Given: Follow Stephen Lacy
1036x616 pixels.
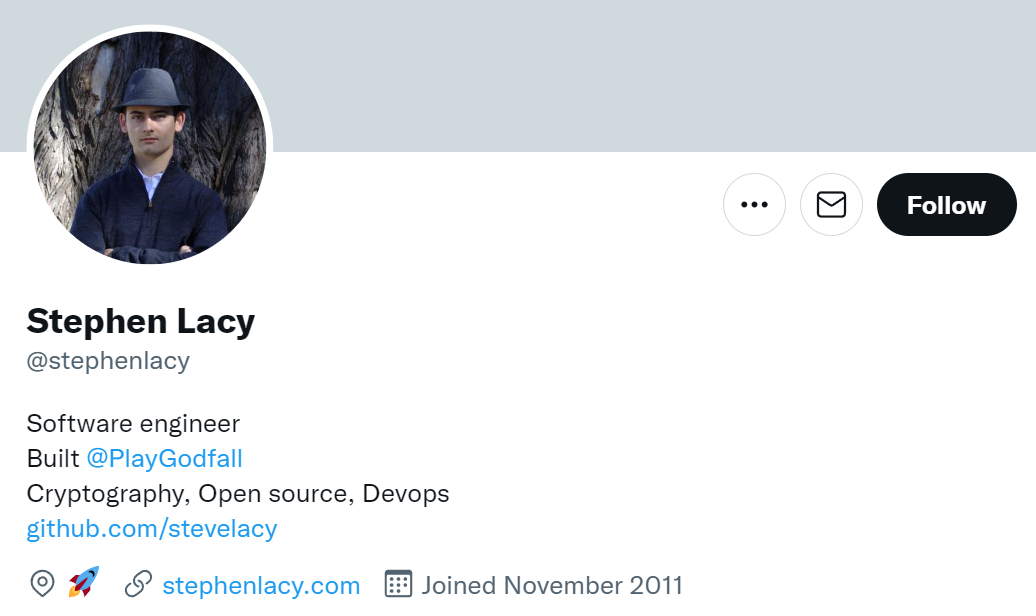Looking at the screenshot, I should coord(946,205).
